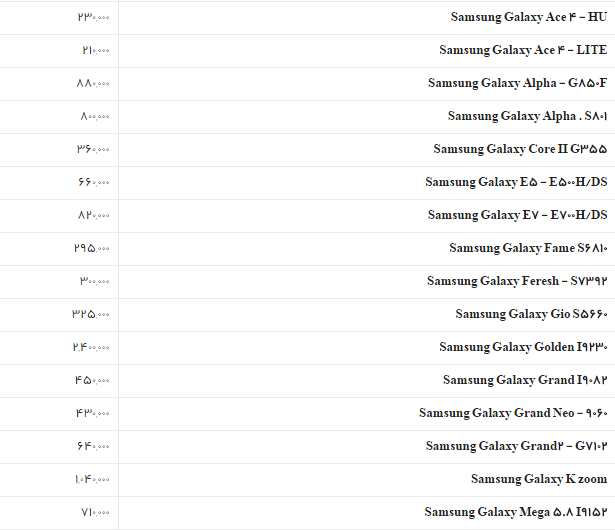Select Samsung Galaxy K zoom entry
This screenshot has height=530, width=615.
tap(539, 479)
